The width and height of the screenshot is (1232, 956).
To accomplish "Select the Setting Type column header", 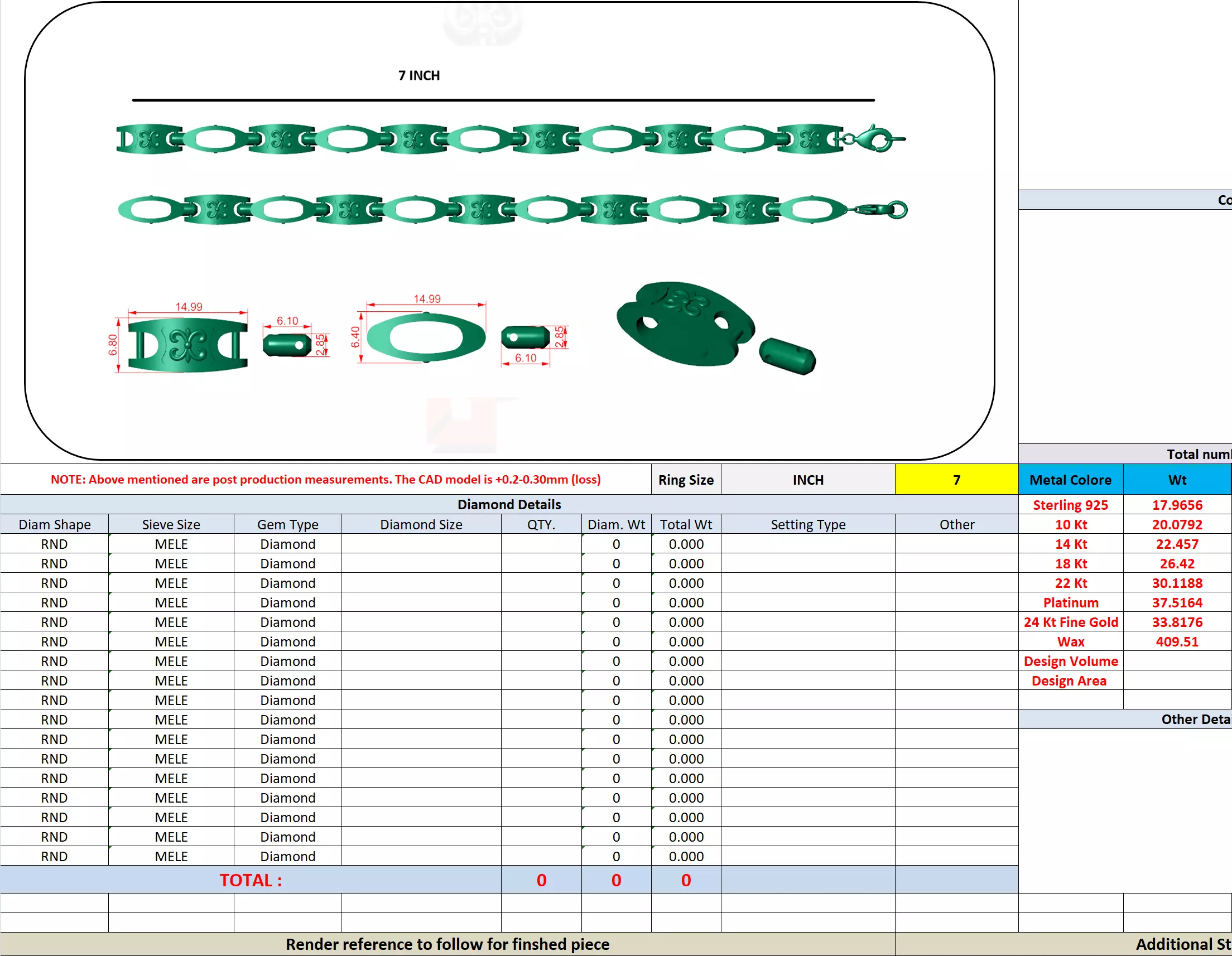I will pyautogui.click(x=807, y=524).
